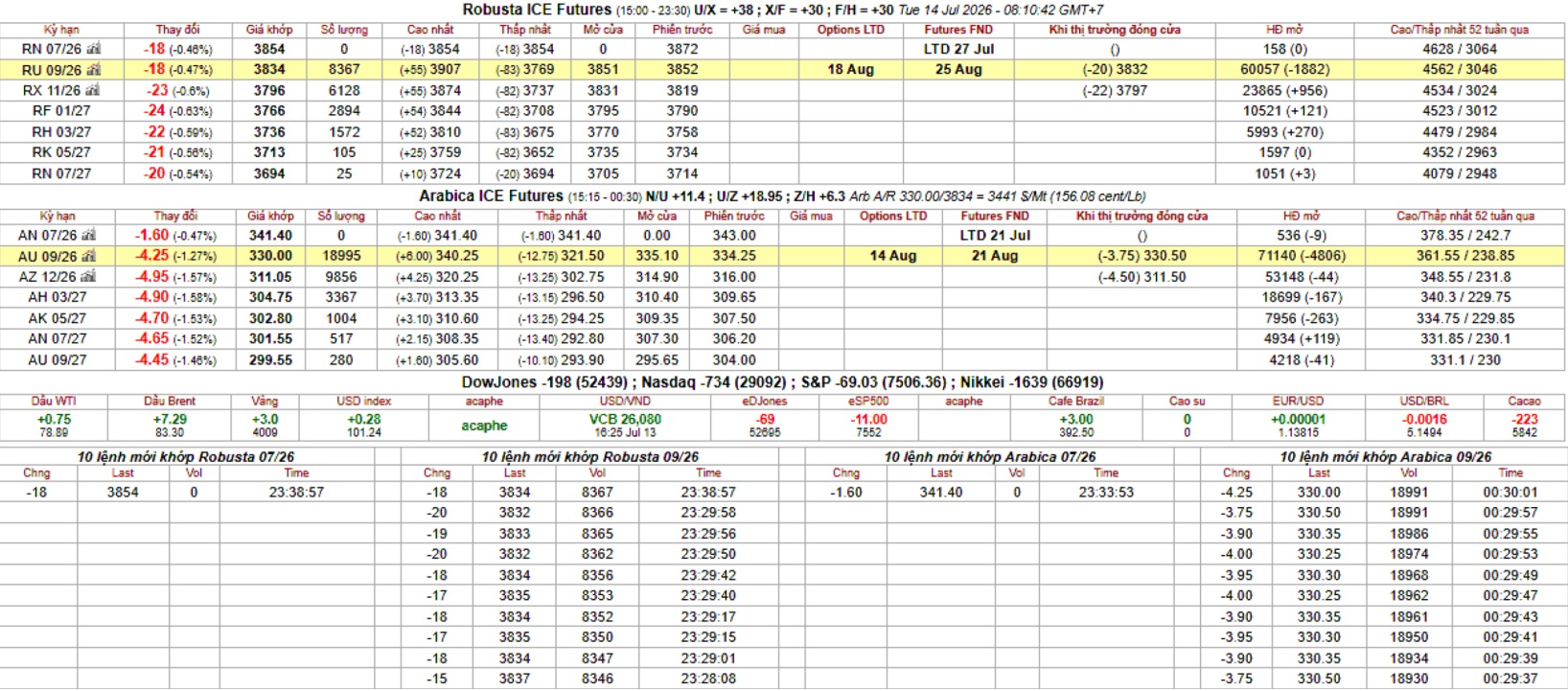Select the AH 03/27 Arabica contract label
Image resolution: width=1568 pixels, height=691 pixels.
pos(57,297)
